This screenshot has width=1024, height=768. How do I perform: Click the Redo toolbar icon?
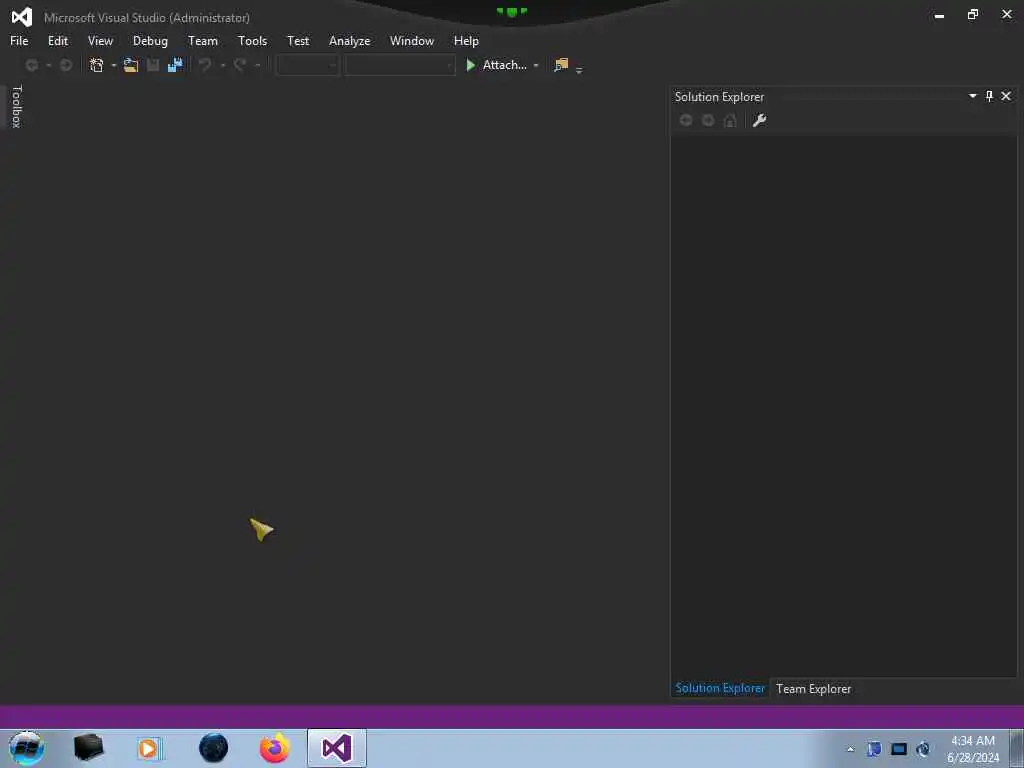pyautogui.click(x=240, y=65)
